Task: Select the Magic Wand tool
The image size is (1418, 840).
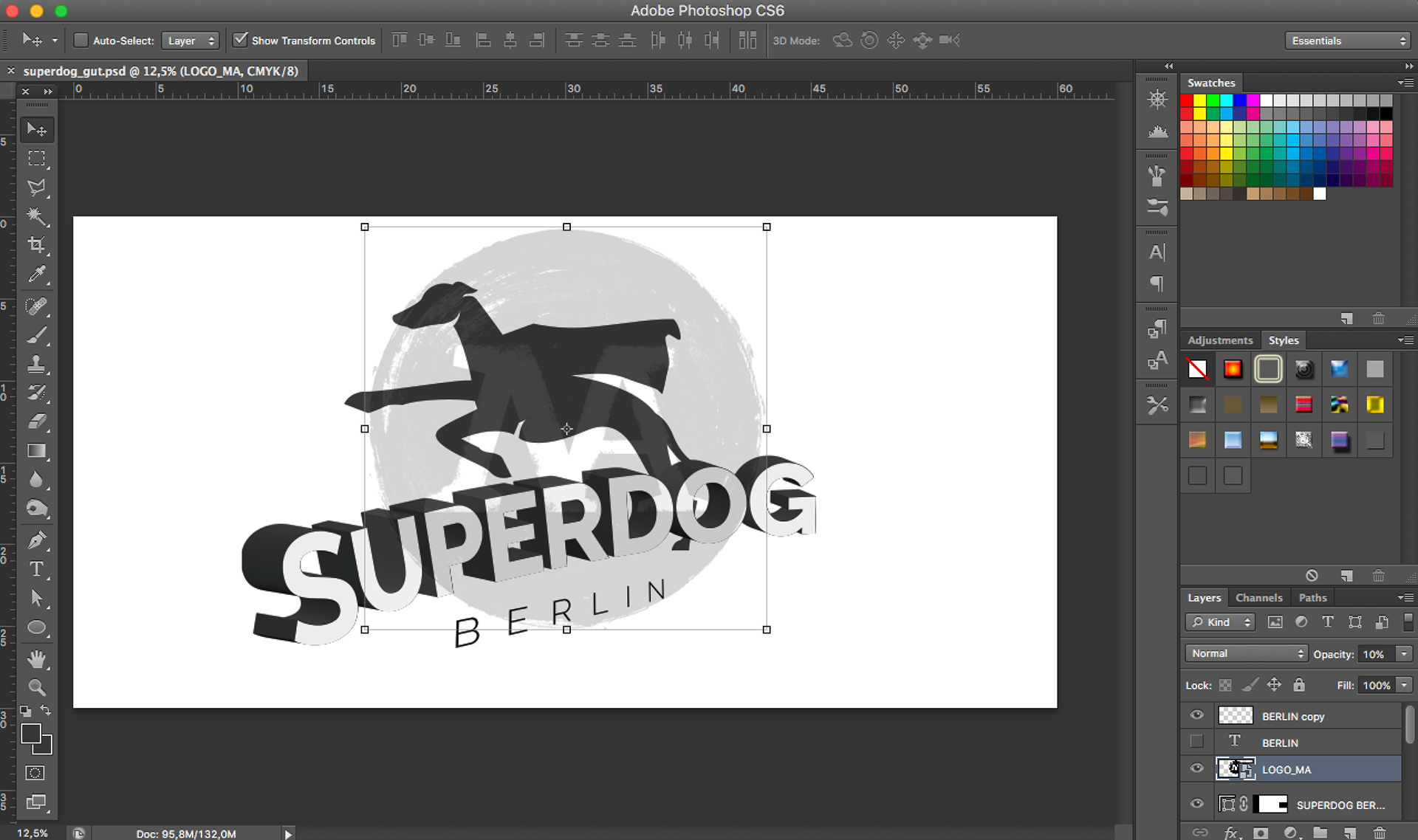Action: pyautogui.click(x=36, y=216)
